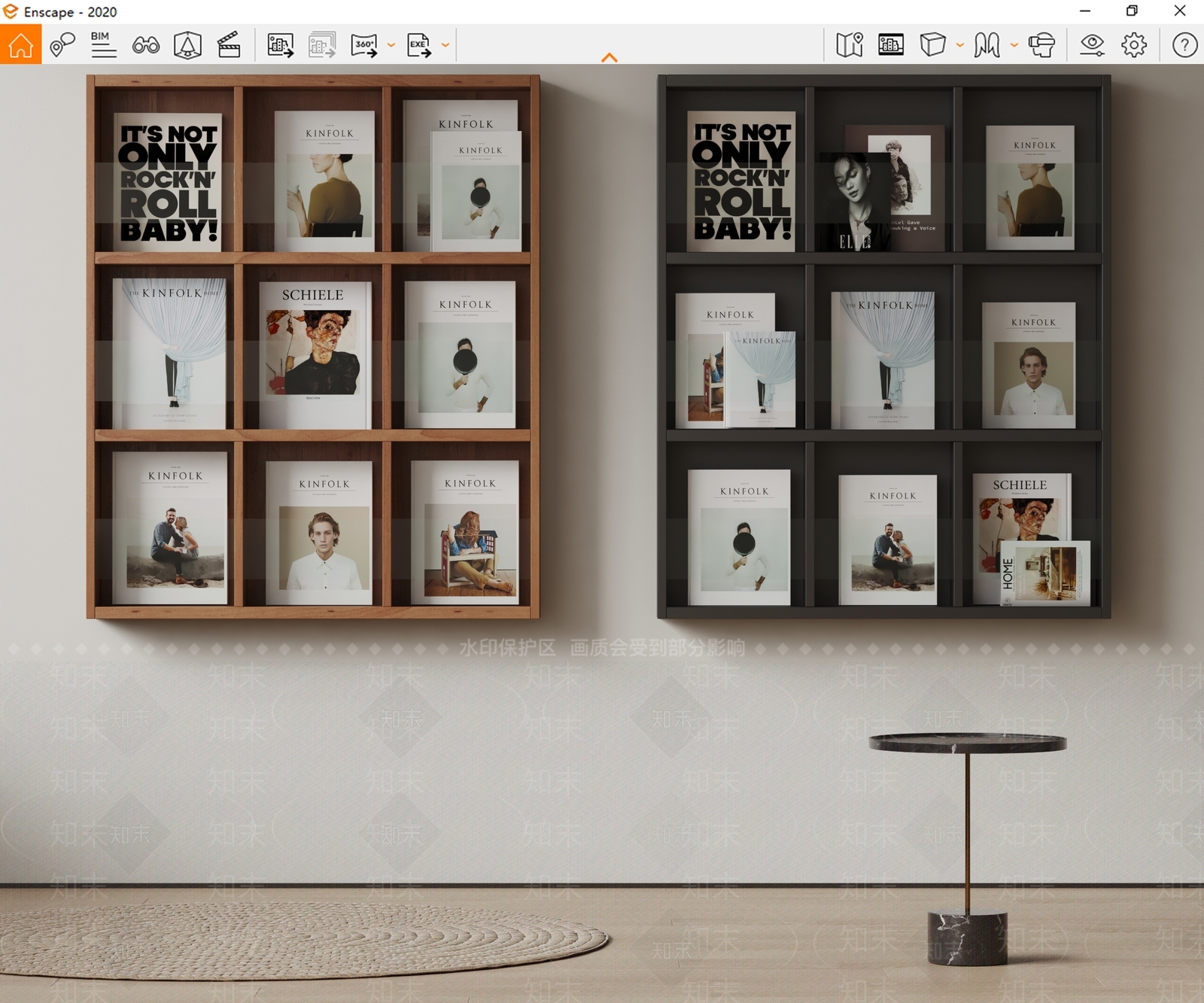Close the Enscape window
Viewport: 1204px width, 1003px height.
pyautogui.click(x=1180, y=11)
